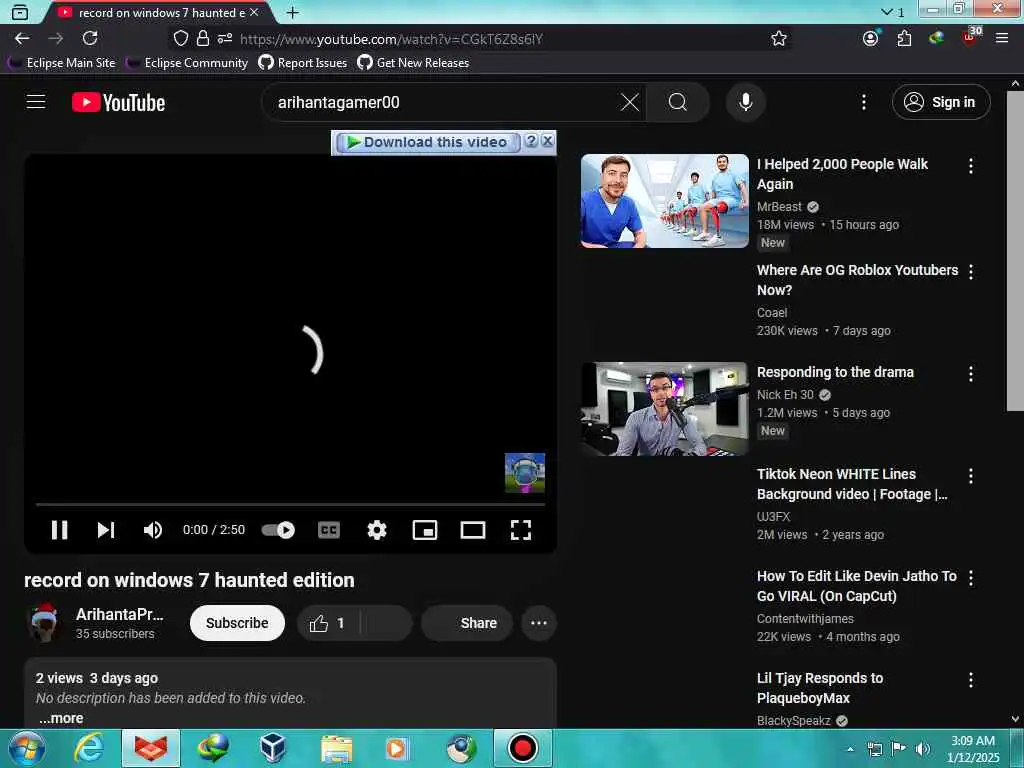Pause the YouTube video
1024x768 pixels.
(59, 530)
